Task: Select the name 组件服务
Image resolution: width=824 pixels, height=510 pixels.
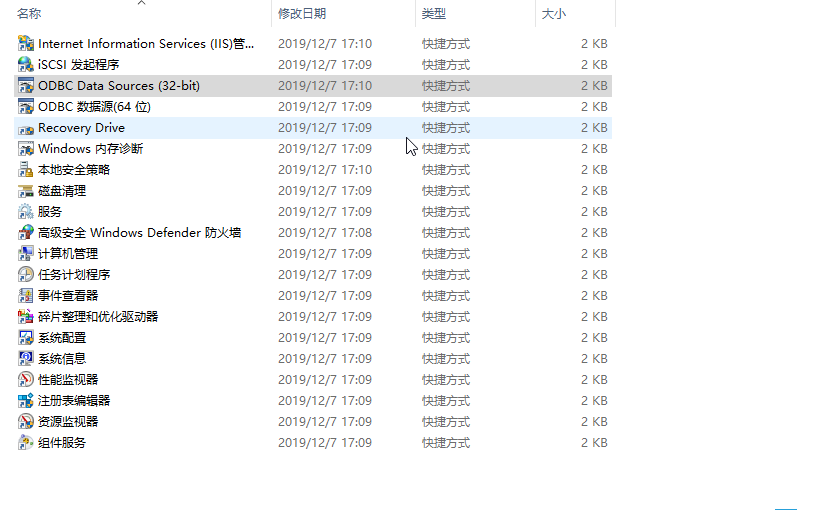Action: point(62,443)
